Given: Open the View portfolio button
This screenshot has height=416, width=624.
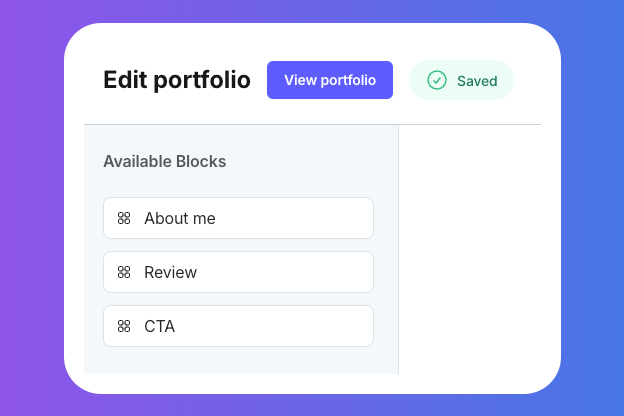Looking at the screenshot, I should tap(329, 80).
